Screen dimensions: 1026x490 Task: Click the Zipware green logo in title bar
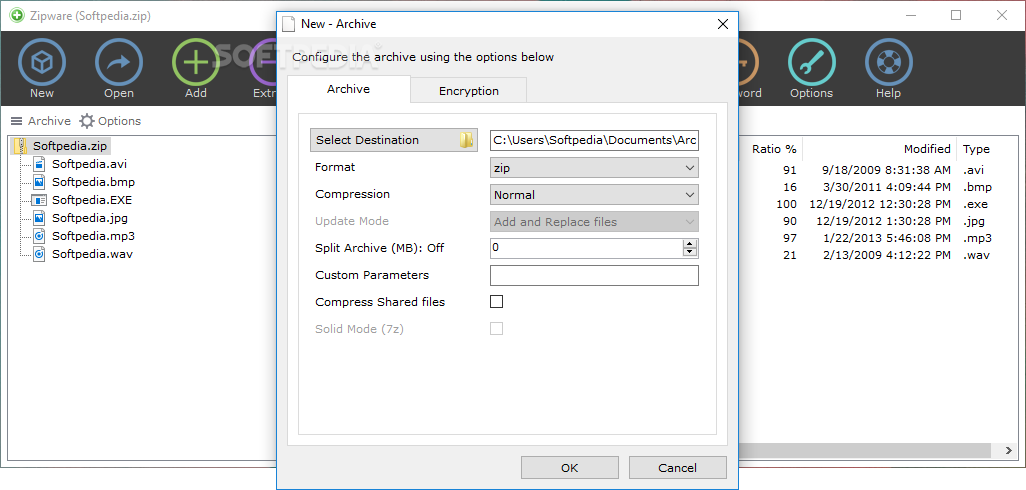tap(17, 15)
